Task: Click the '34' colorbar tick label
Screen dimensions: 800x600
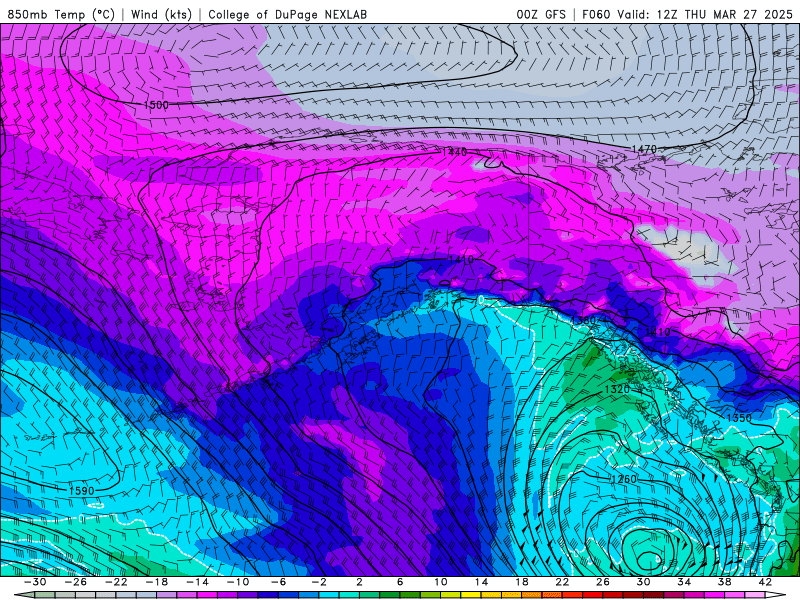Action: [x=684, y=582]
